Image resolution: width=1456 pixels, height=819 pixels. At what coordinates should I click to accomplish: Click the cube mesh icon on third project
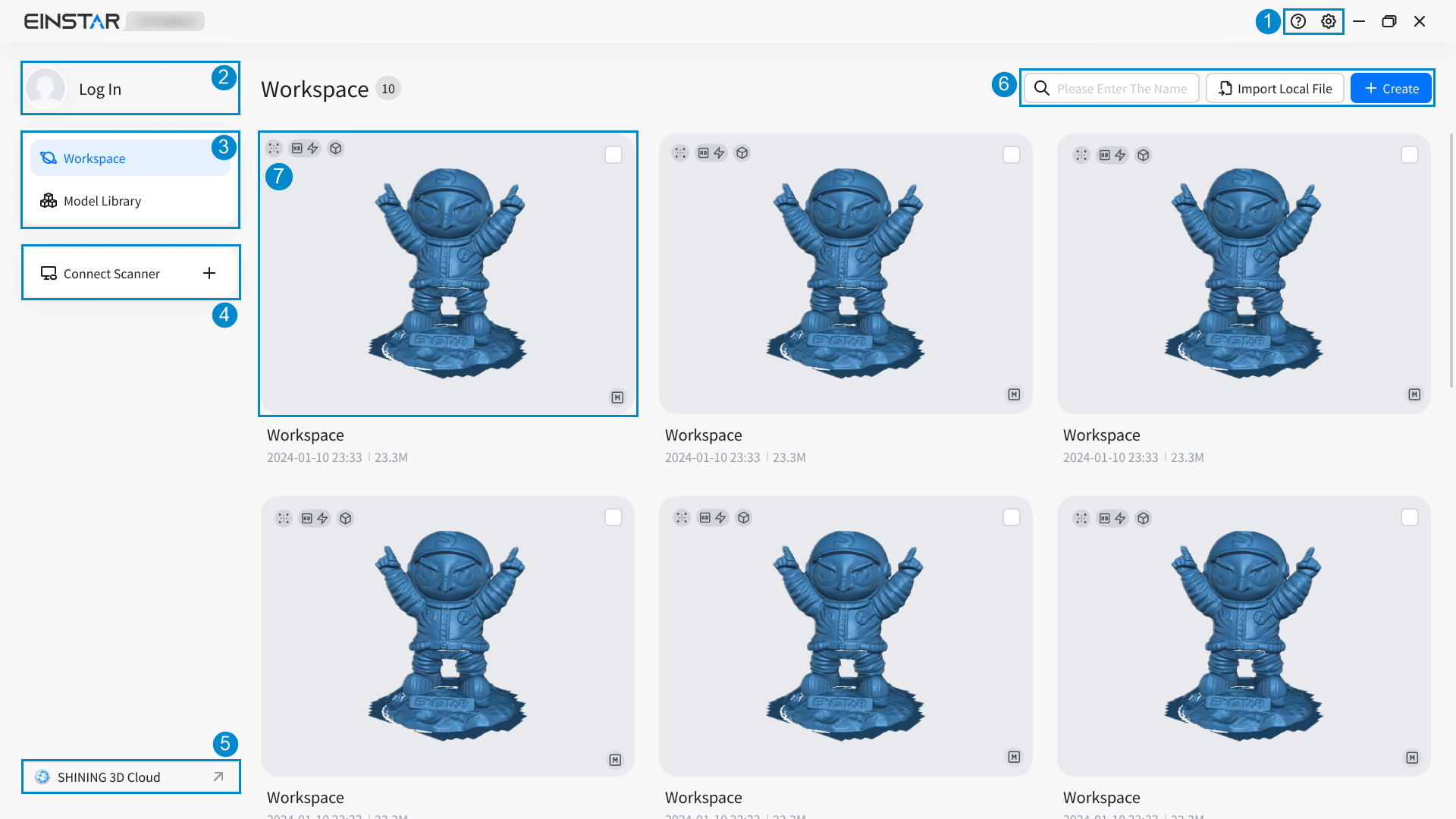1144,155
